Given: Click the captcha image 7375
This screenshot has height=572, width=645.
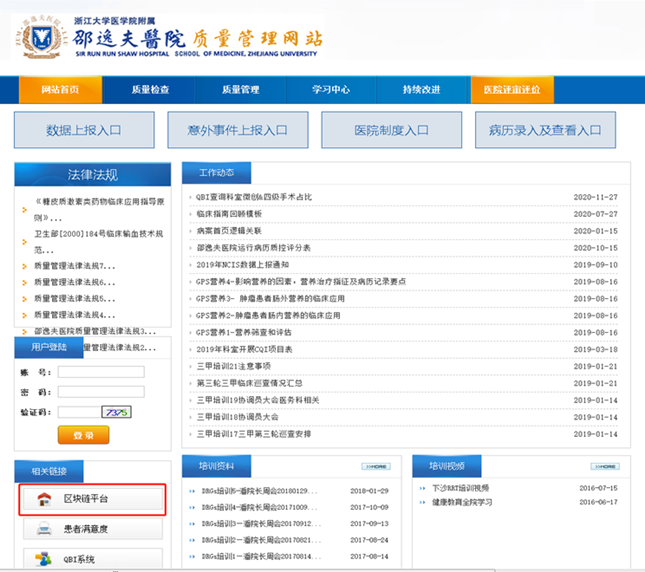Looking at the screenshot, I should pyautogui.click(x=117, y=412).
